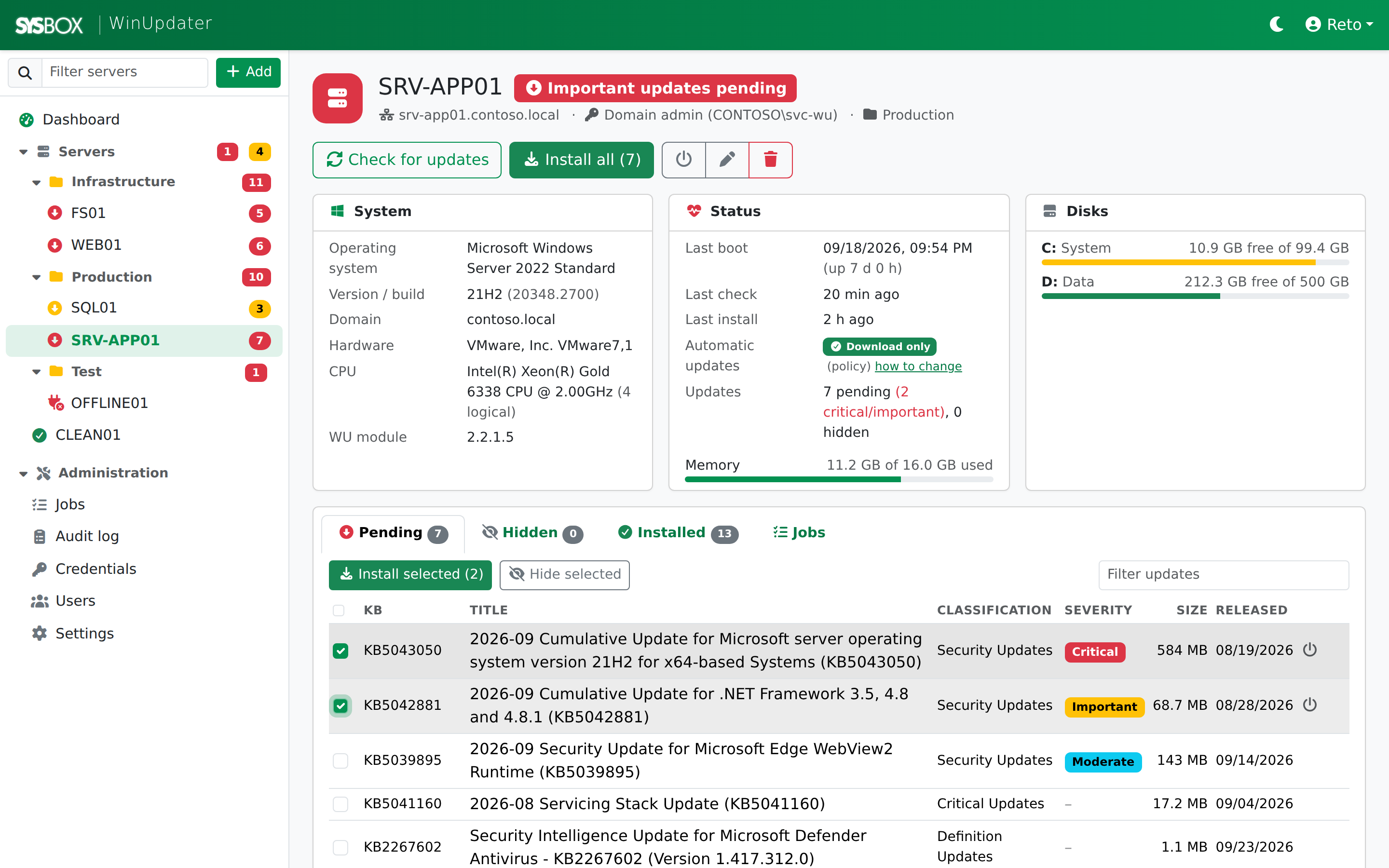Click the C: System disk usage bar
Screen dimensions: 1389x868
1195,263
